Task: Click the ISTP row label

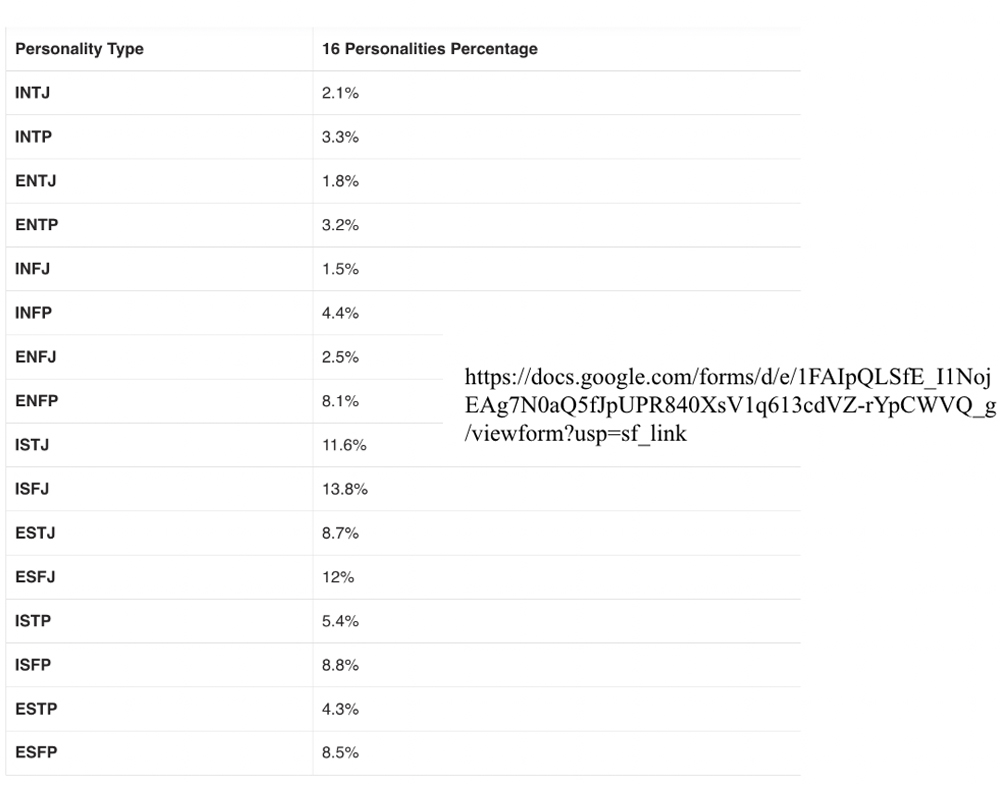Action: [x=33, y=621]
